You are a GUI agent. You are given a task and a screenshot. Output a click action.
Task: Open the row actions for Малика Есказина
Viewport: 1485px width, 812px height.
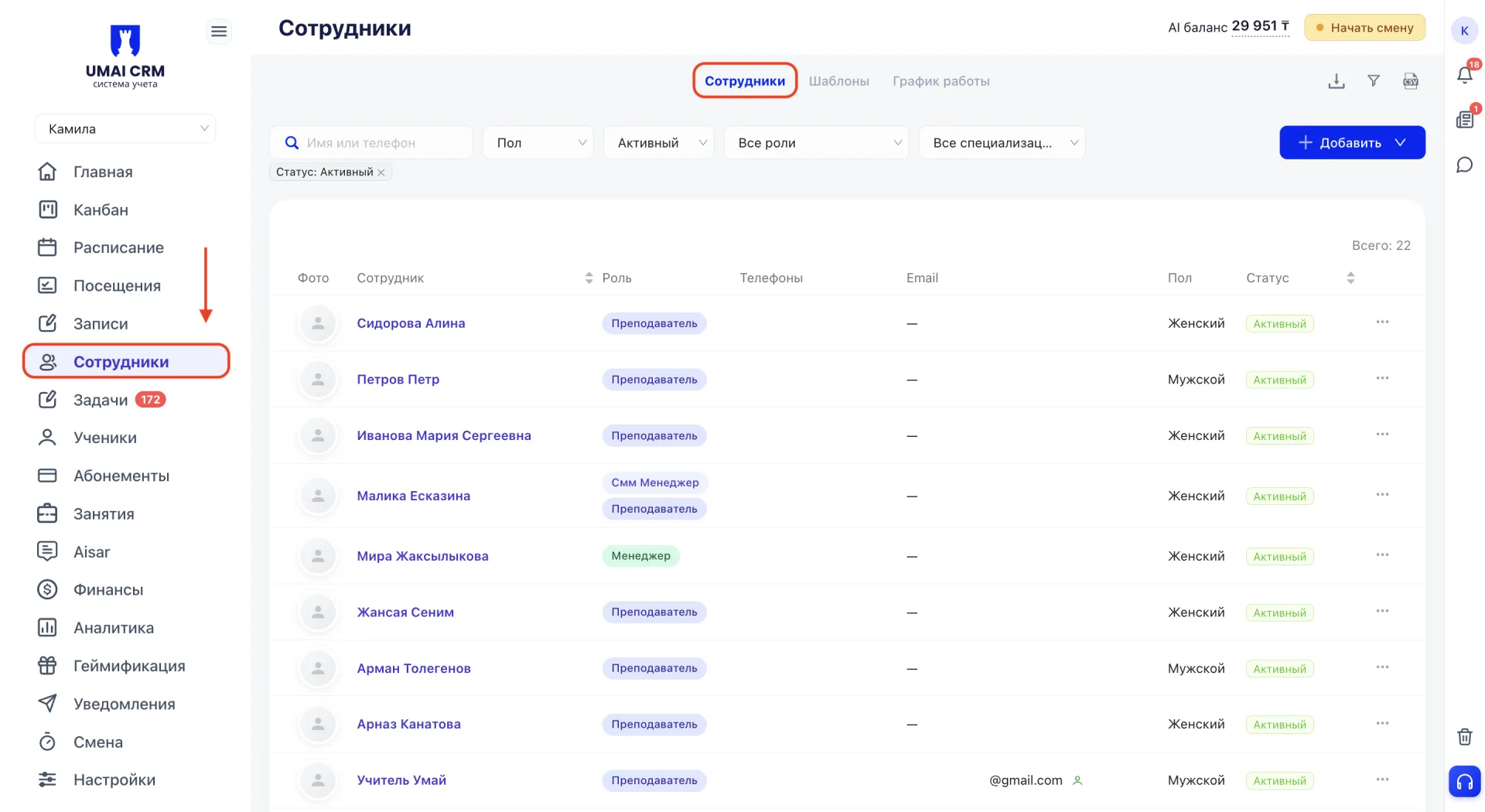[x=1383, y=495]
